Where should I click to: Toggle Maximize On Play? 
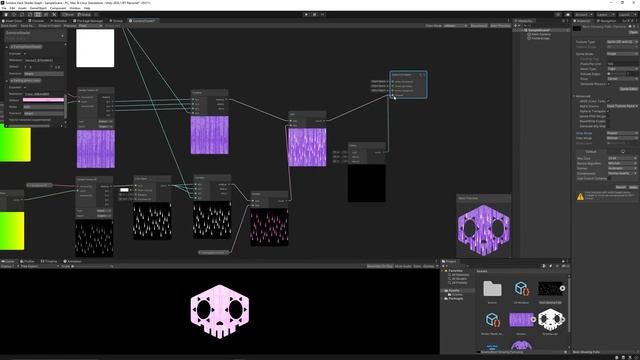380,266
